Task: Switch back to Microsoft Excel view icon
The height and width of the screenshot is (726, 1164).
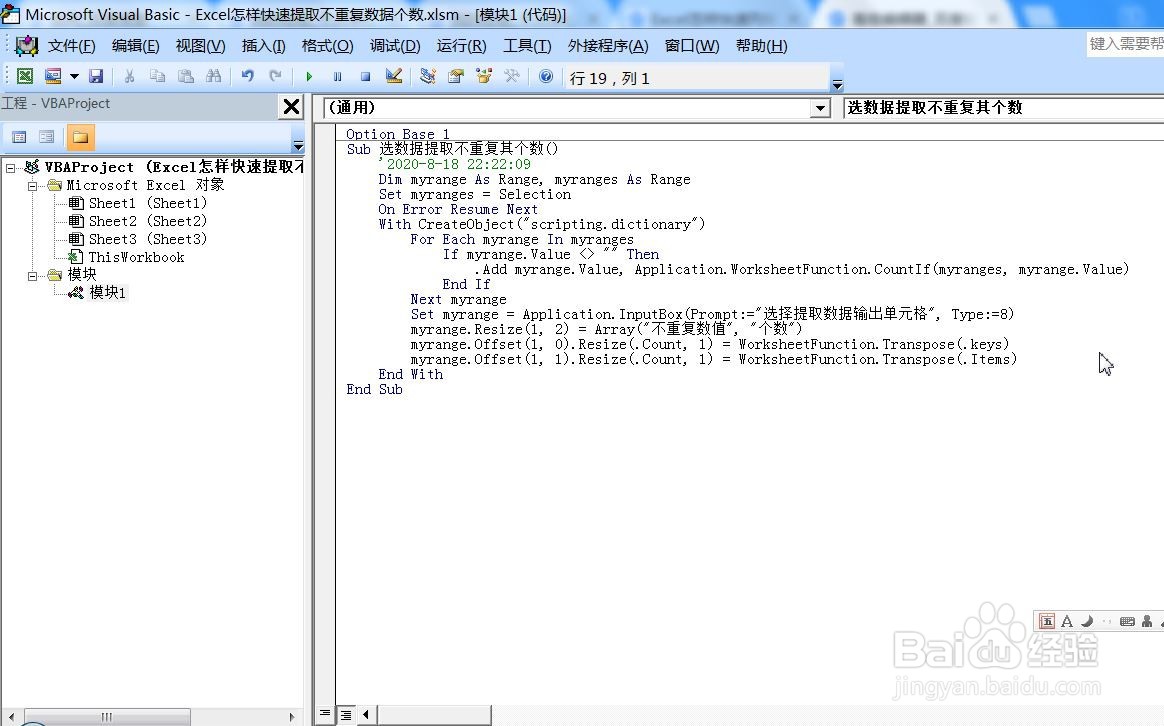Action: (x=24, y=76)
